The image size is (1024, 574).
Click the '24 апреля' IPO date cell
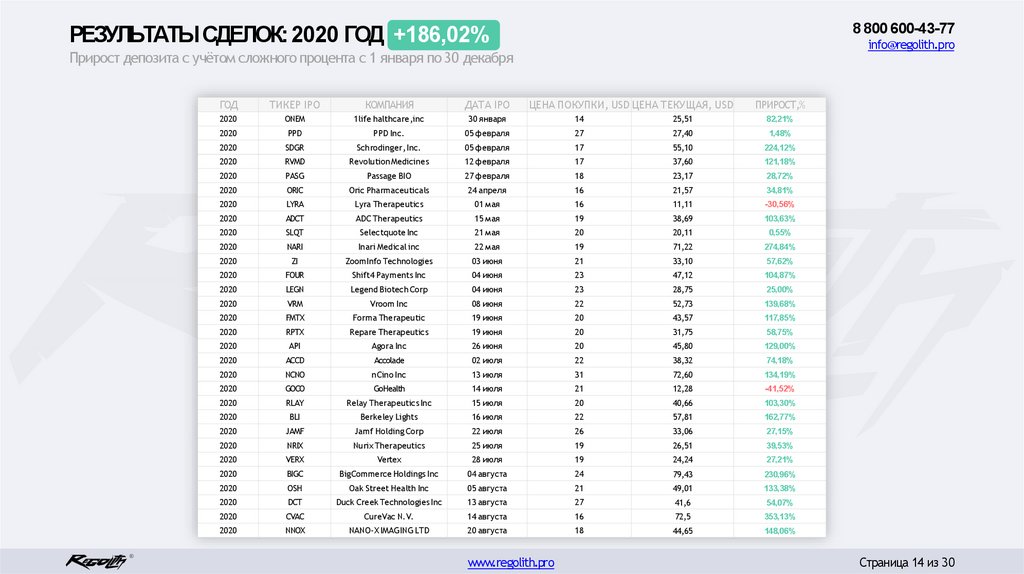click(x=487, y=190)
